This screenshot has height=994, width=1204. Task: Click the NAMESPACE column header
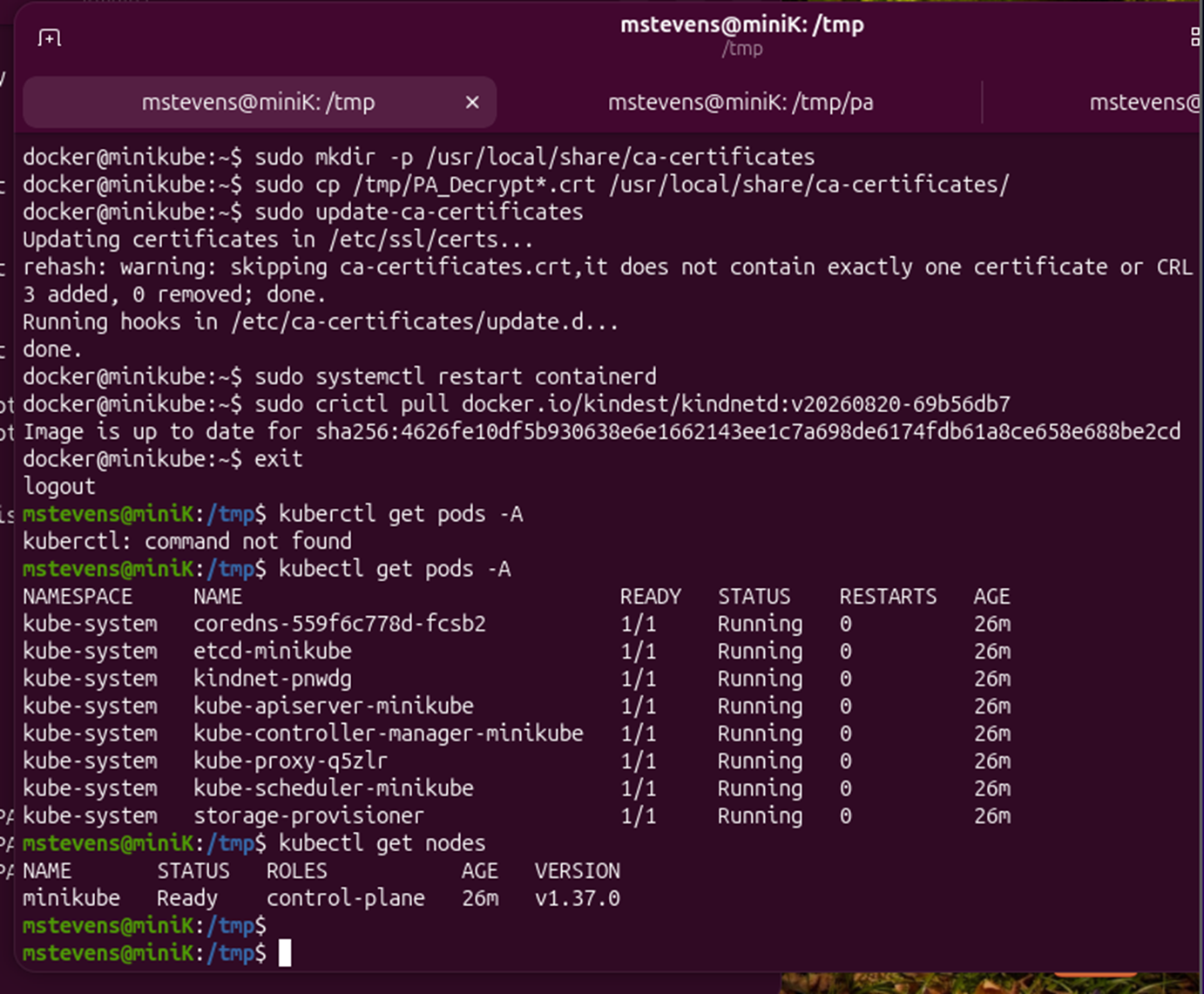point(78,597)
